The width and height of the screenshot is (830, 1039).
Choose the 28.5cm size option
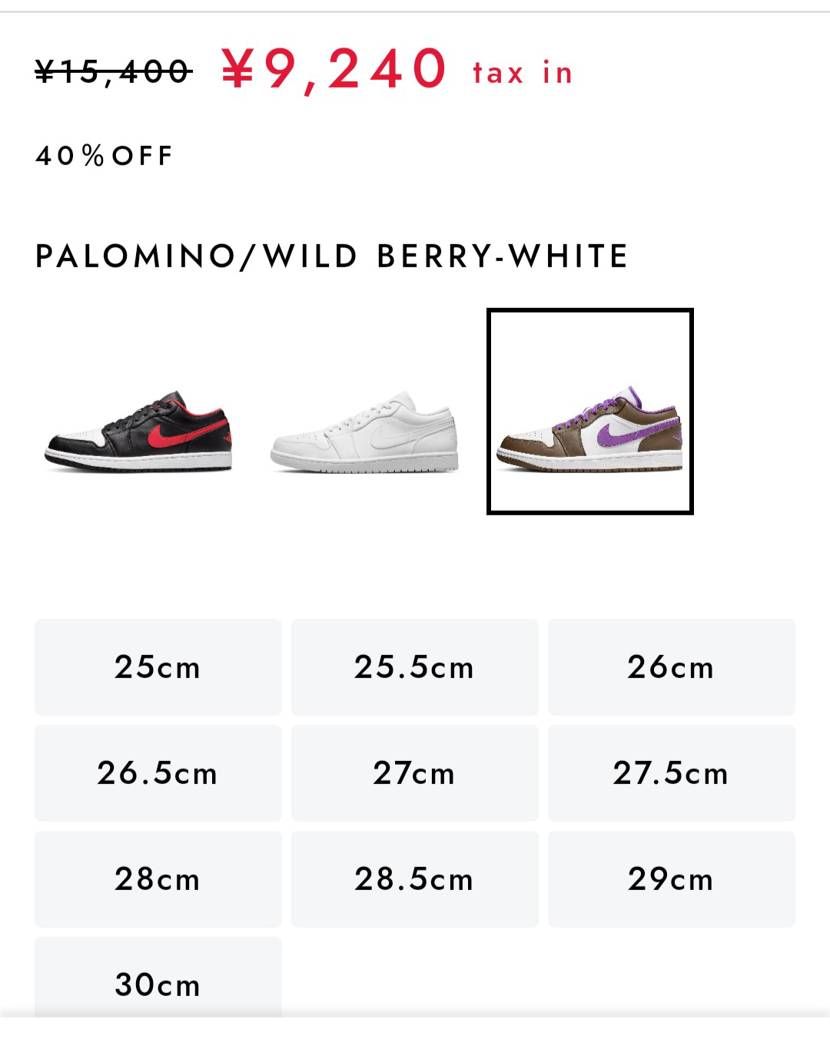tap(415, 880)
